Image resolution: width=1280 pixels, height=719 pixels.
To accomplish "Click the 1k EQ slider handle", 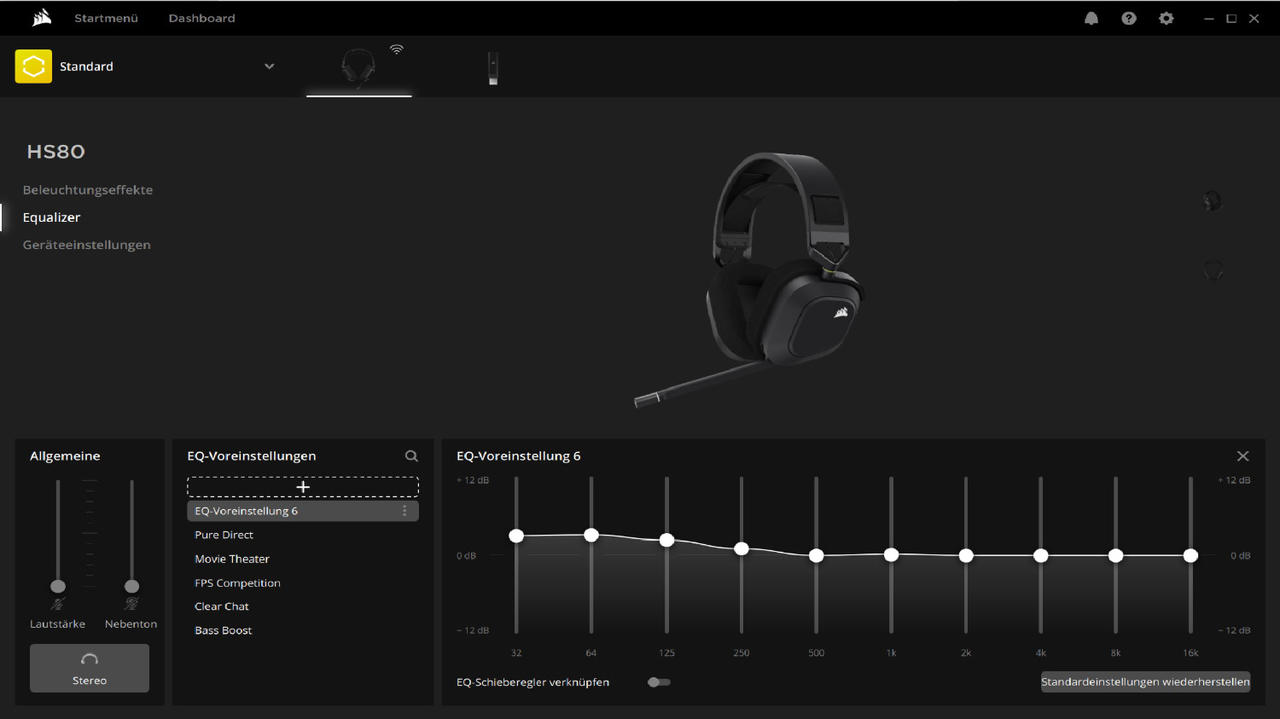I will (891, 554).
